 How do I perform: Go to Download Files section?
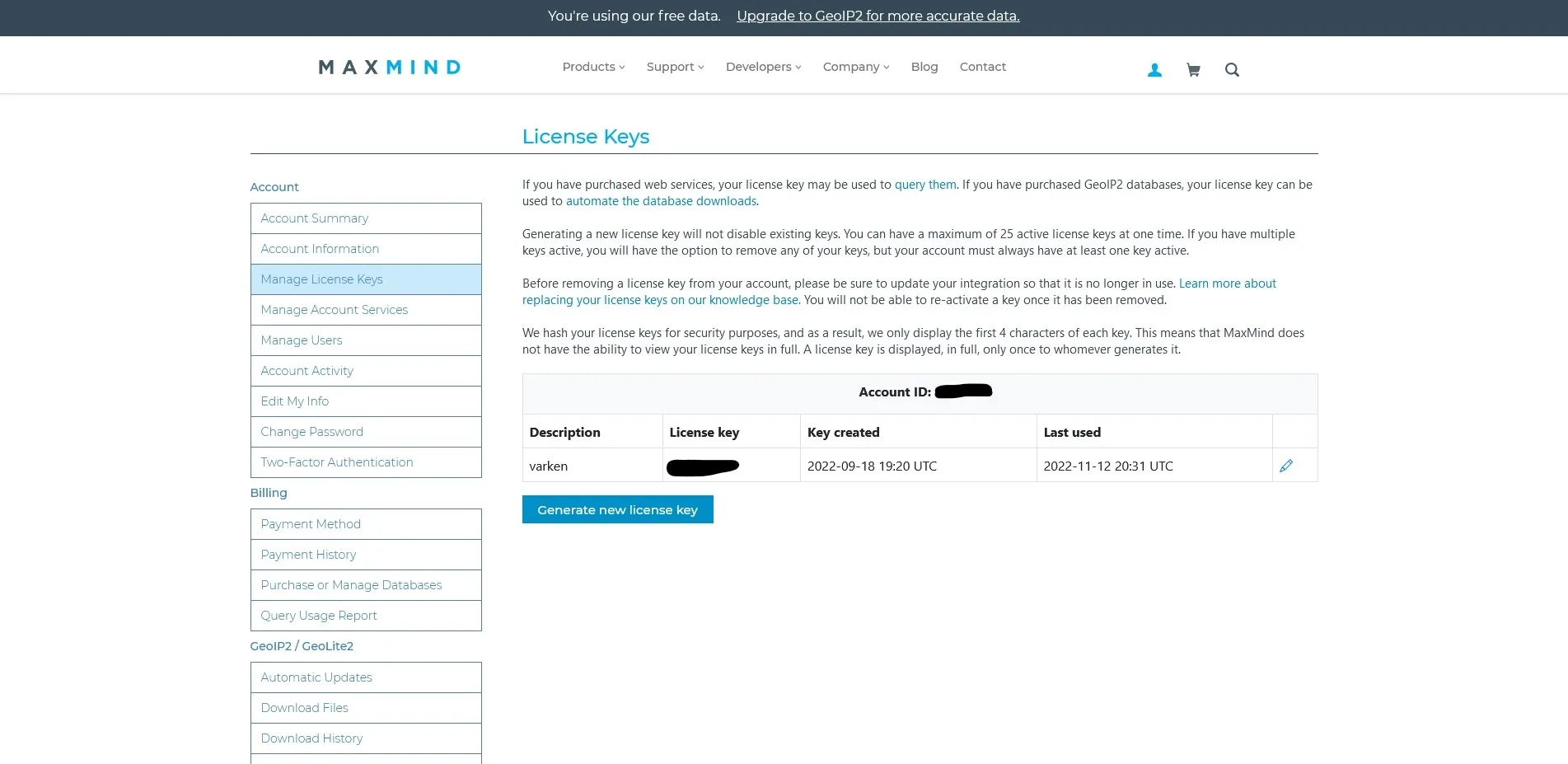click(304, 707)
